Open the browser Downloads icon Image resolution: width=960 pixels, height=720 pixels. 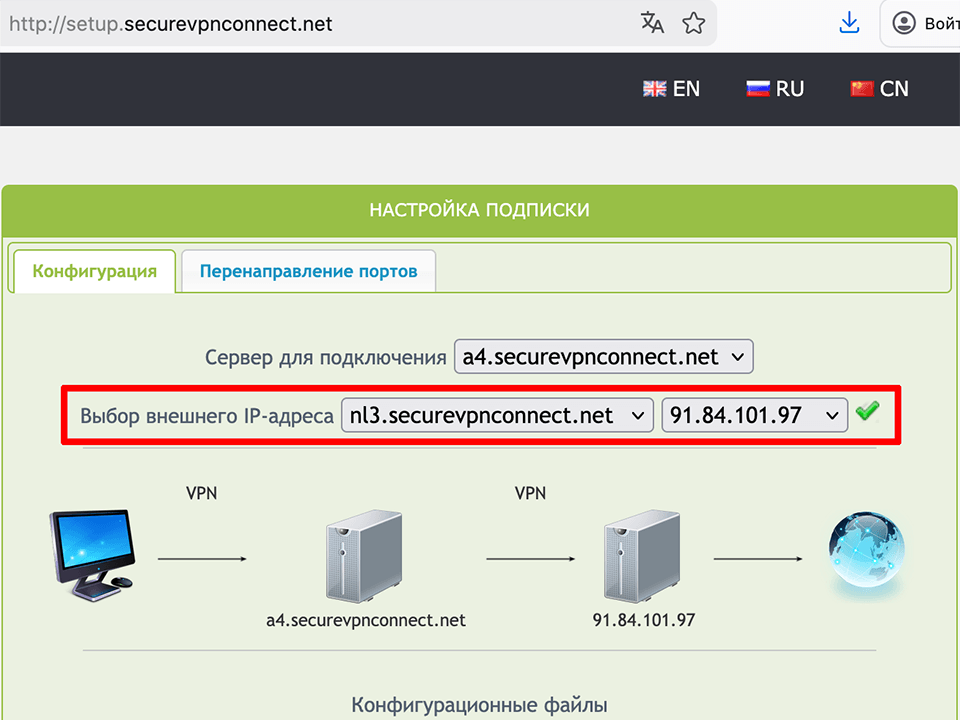tap(849, 22)
